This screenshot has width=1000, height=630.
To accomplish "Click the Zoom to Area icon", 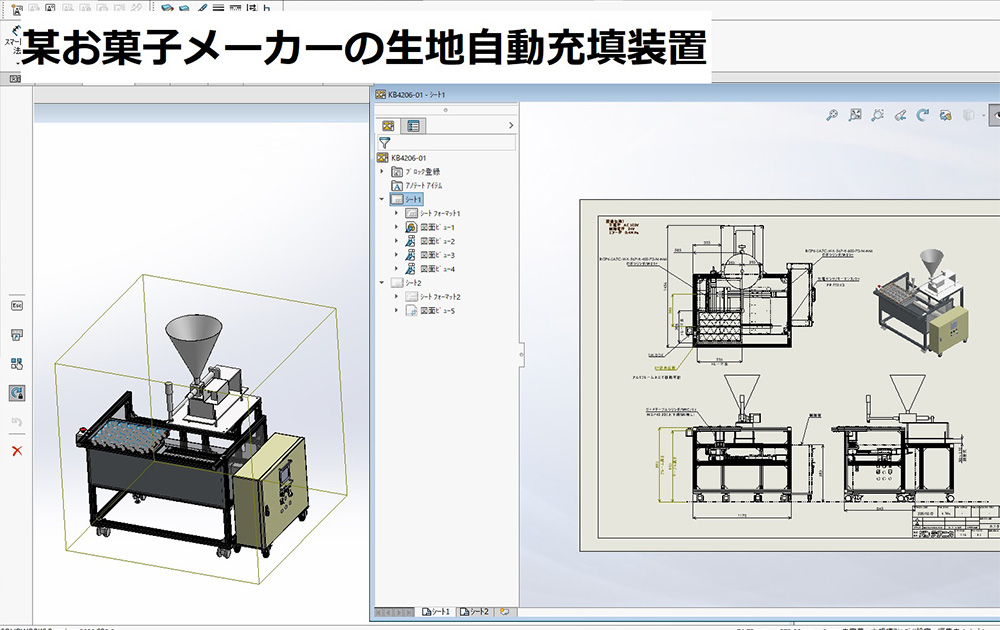I will click(x=855, y=115).
